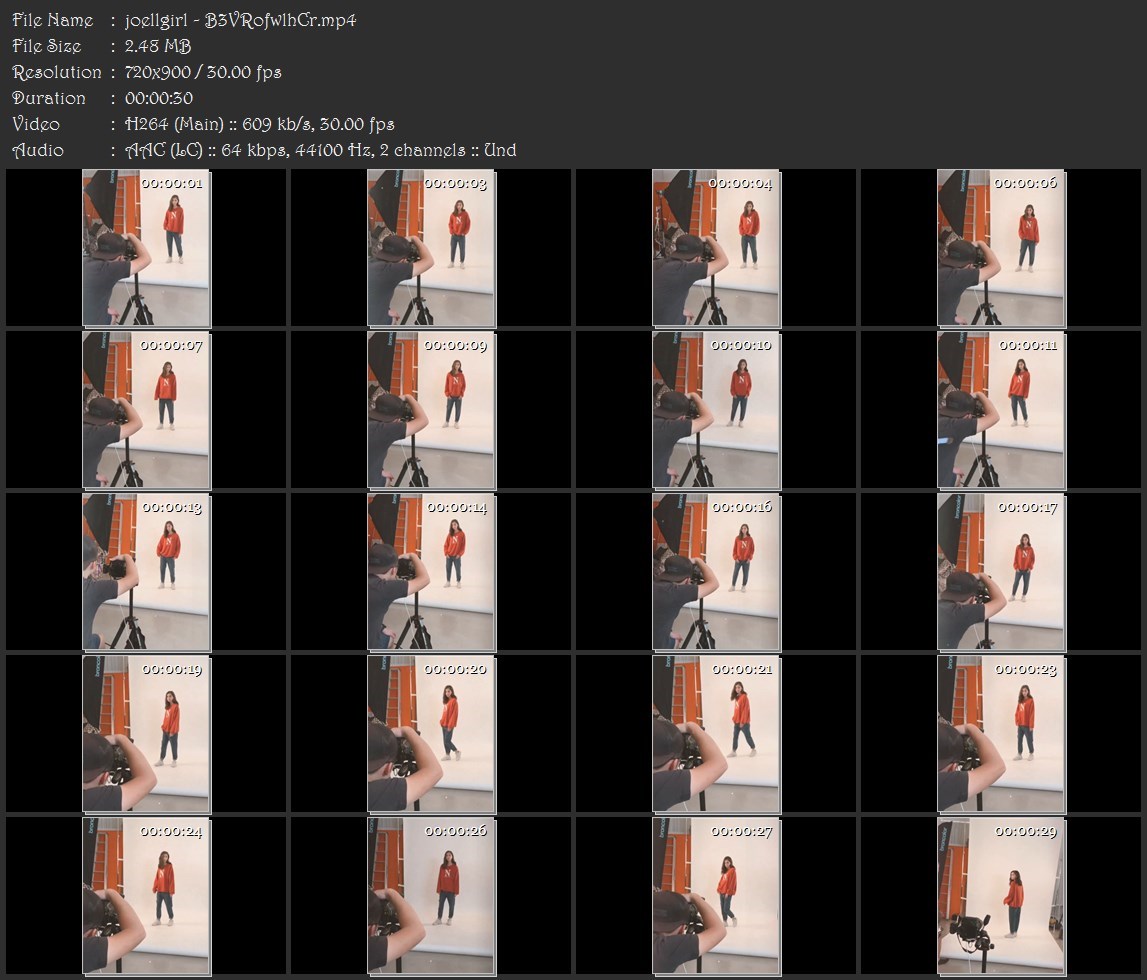The image size is (1147, 980).
Task: Click the 'Duration' label
Action: (x=49, y=98)
